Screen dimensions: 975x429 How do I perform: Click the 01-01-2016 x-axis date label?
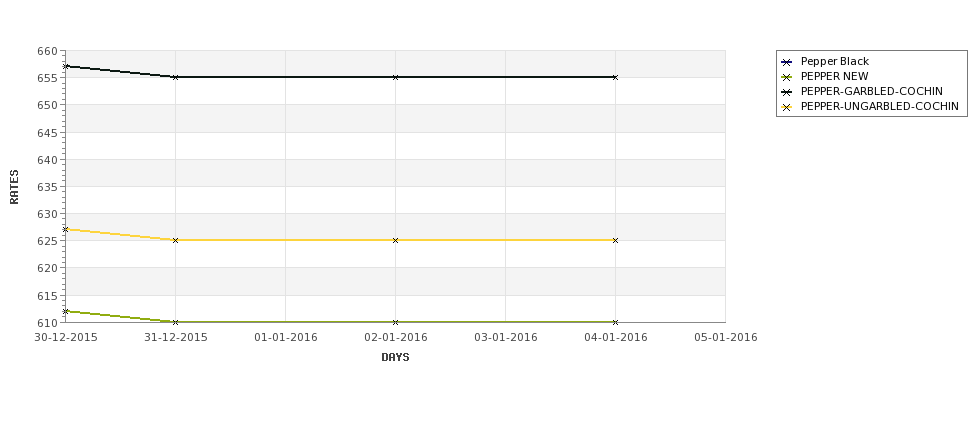point(285,338)
